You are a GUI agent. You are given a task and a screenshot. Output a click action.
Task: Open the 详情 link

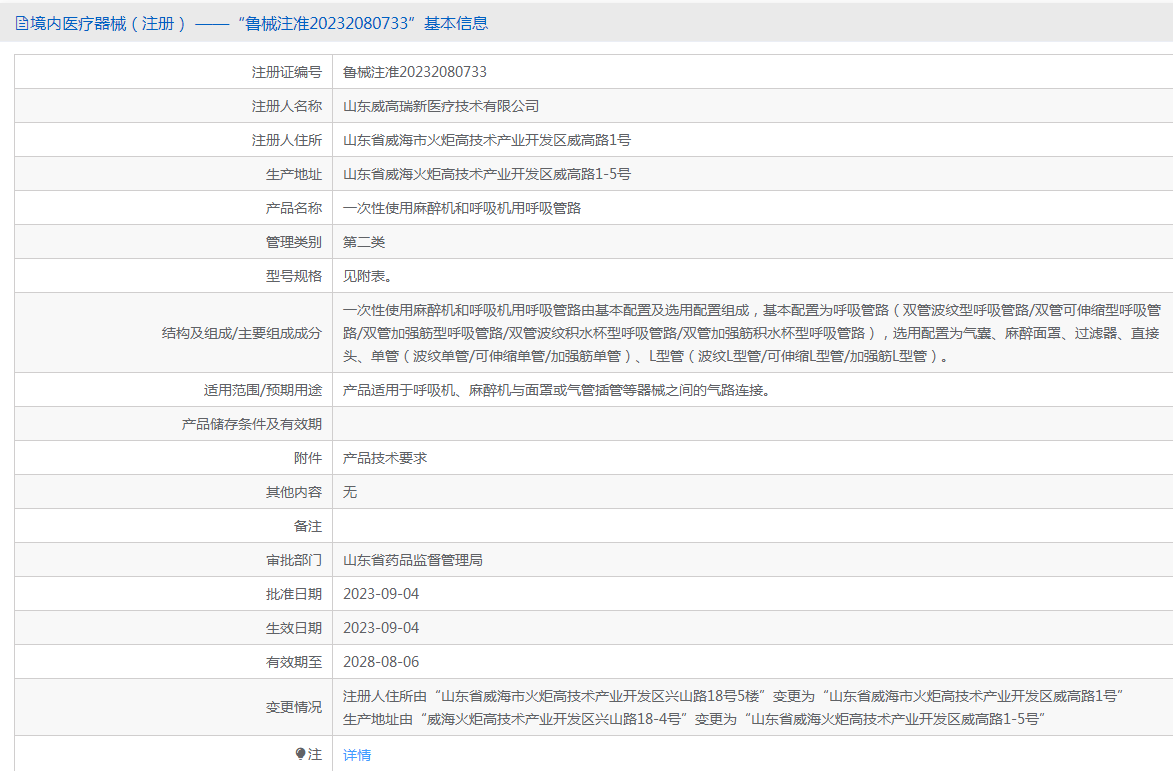point(357,755)
